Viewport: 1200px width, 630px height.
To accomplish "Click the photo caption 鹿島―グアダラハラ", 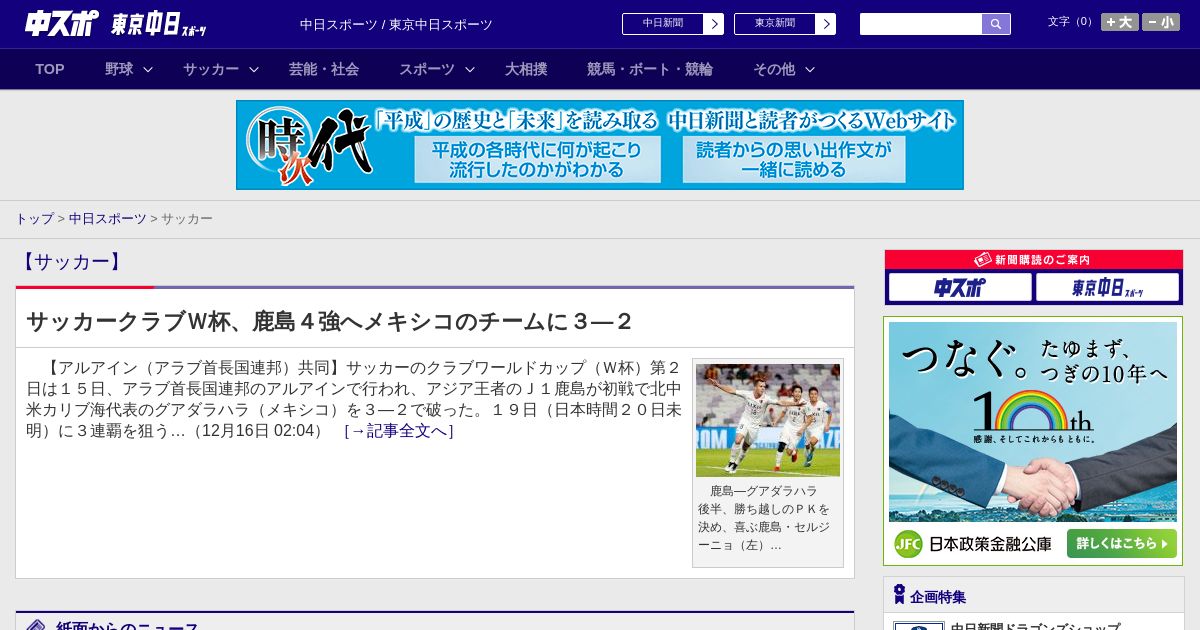I will 763,491.
